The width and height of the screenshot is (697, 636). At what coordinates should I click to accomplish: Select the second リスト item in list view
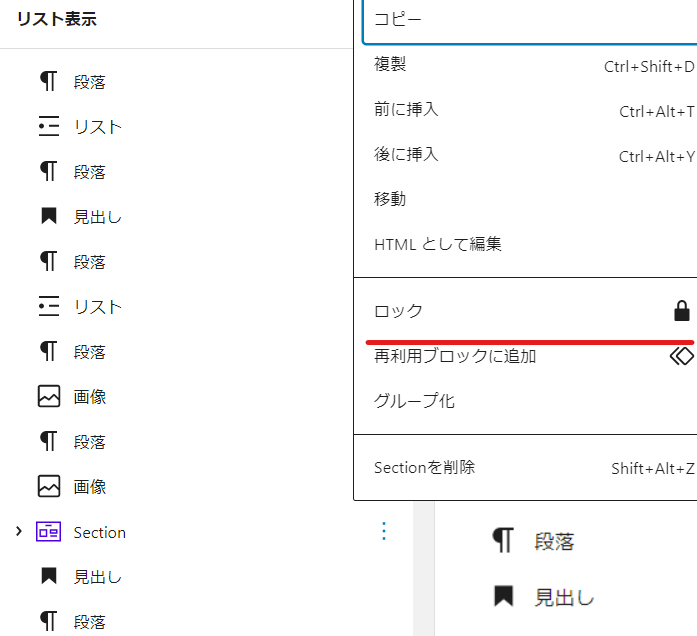pos(97,307)
